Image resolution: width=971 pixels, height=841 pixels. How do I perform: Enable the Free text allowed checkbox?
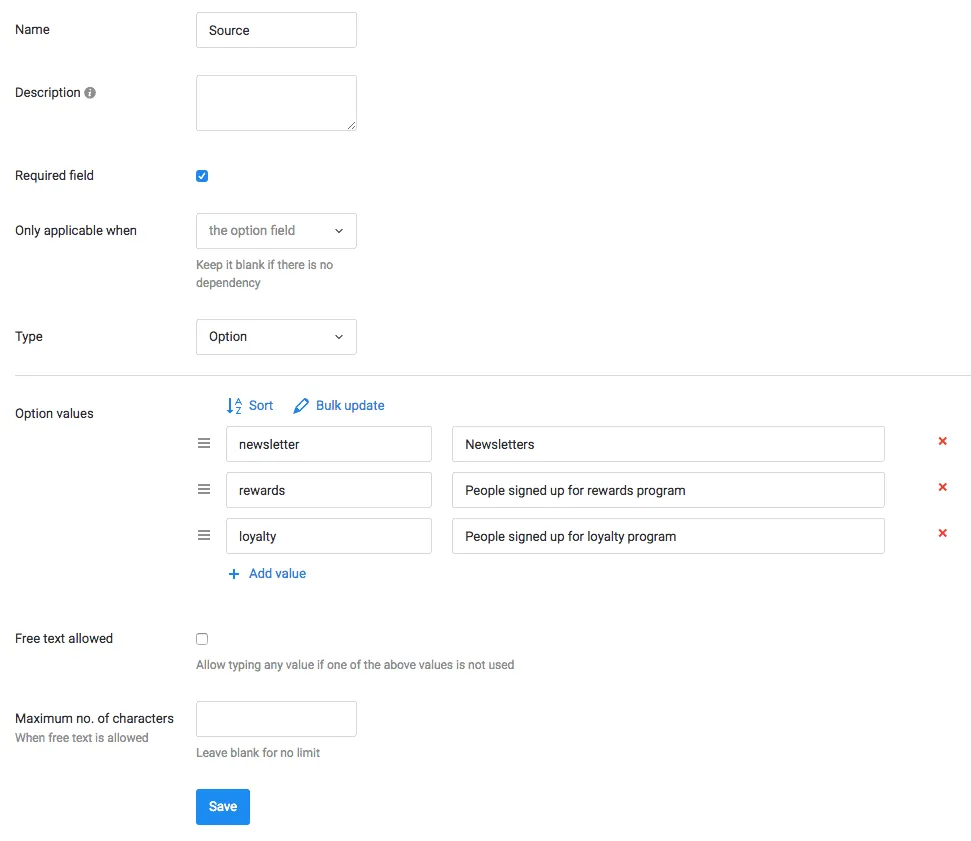(x=202, y=638)
